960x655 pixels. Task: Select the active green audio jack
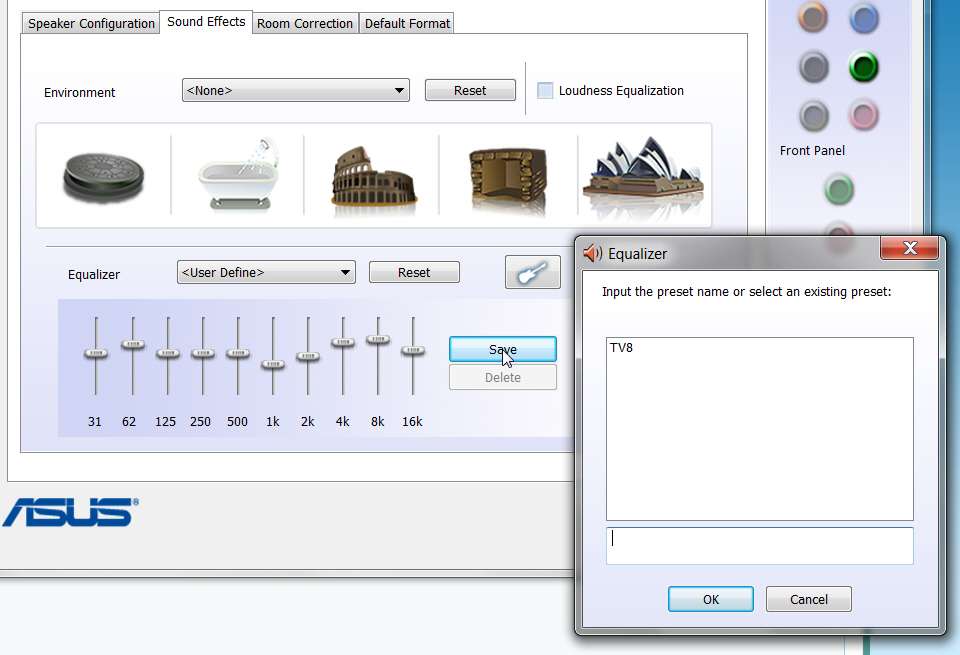pyautogui.click(x=864, y=67)
